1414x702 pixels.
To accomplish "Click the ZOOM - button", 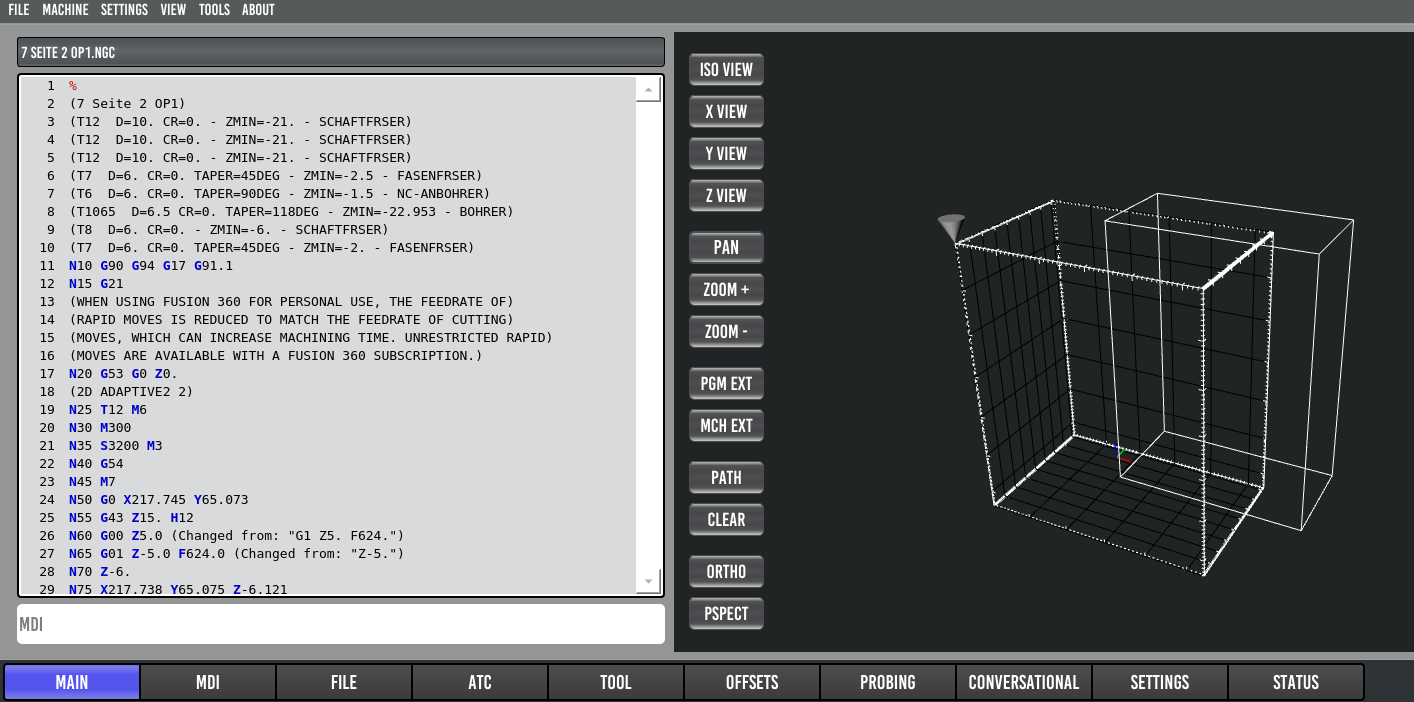I will [726, 332].
